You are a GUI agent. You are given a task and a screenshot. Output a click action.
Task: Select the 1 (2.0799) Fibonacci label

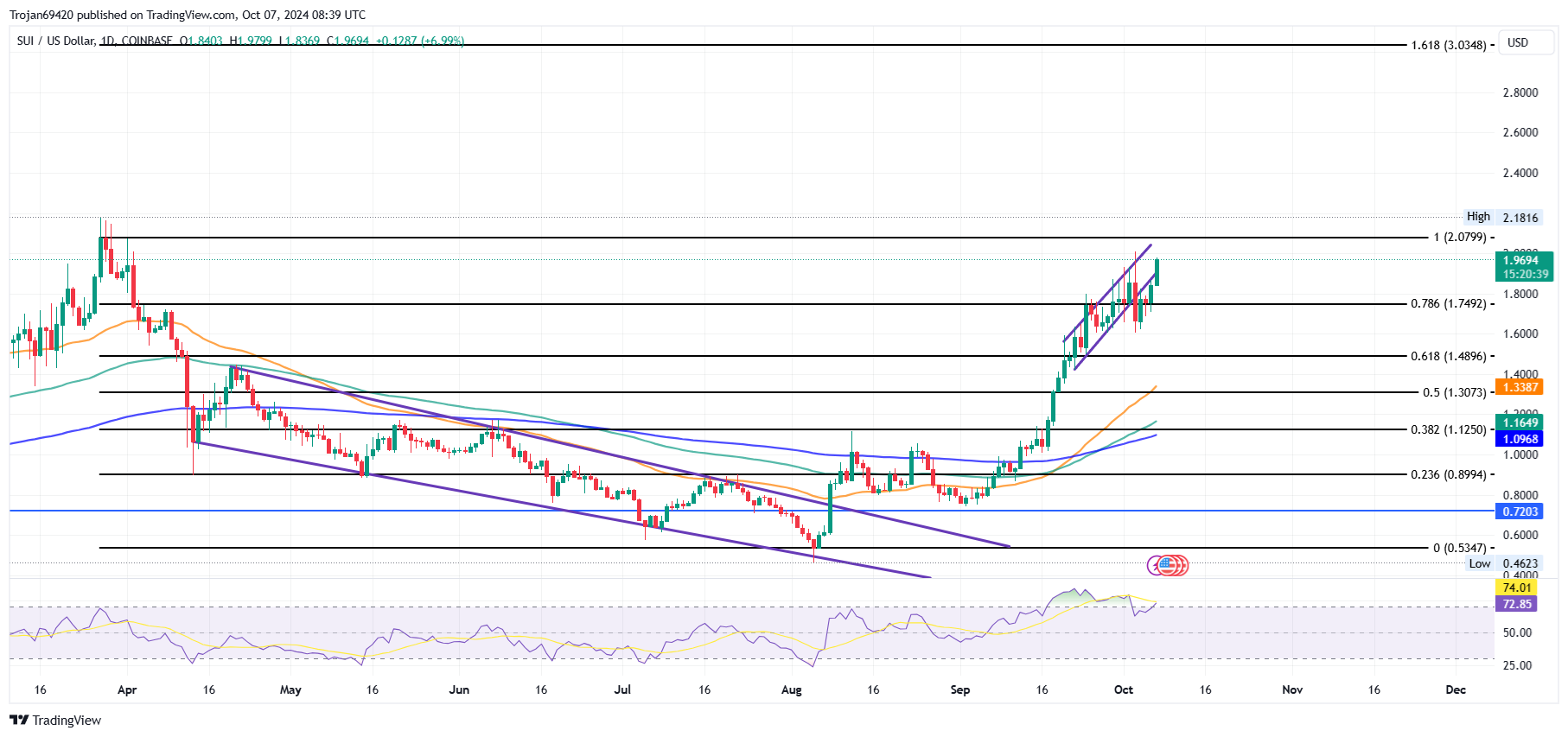point(1460,237)
